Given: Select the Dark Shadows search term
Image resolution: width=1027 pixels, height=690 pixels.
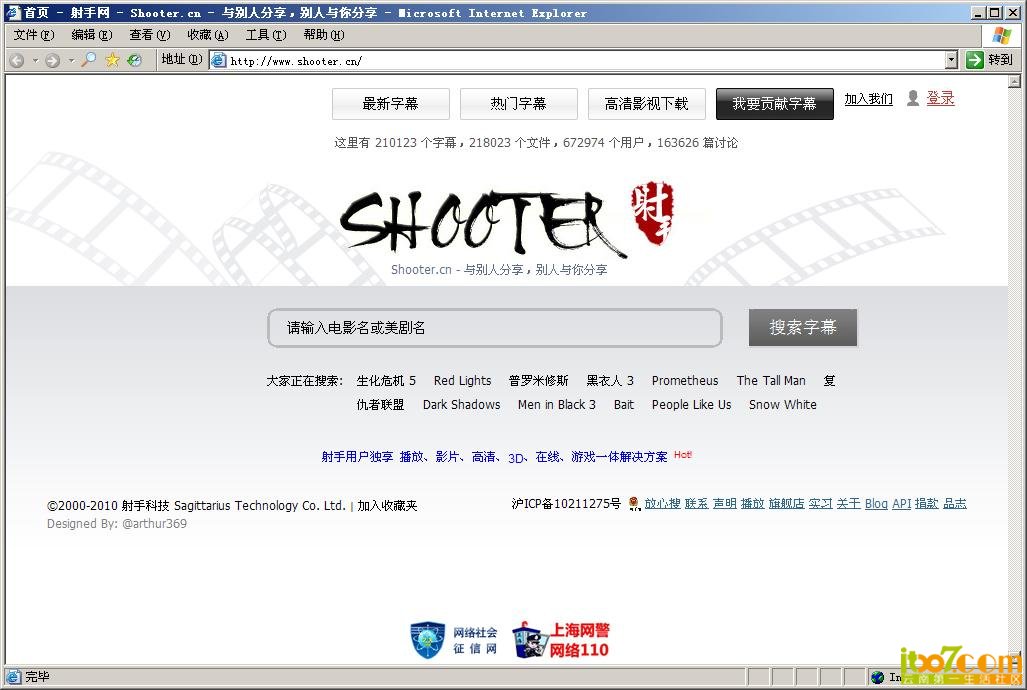Looking at the screenshot, I should coord(461,405).
